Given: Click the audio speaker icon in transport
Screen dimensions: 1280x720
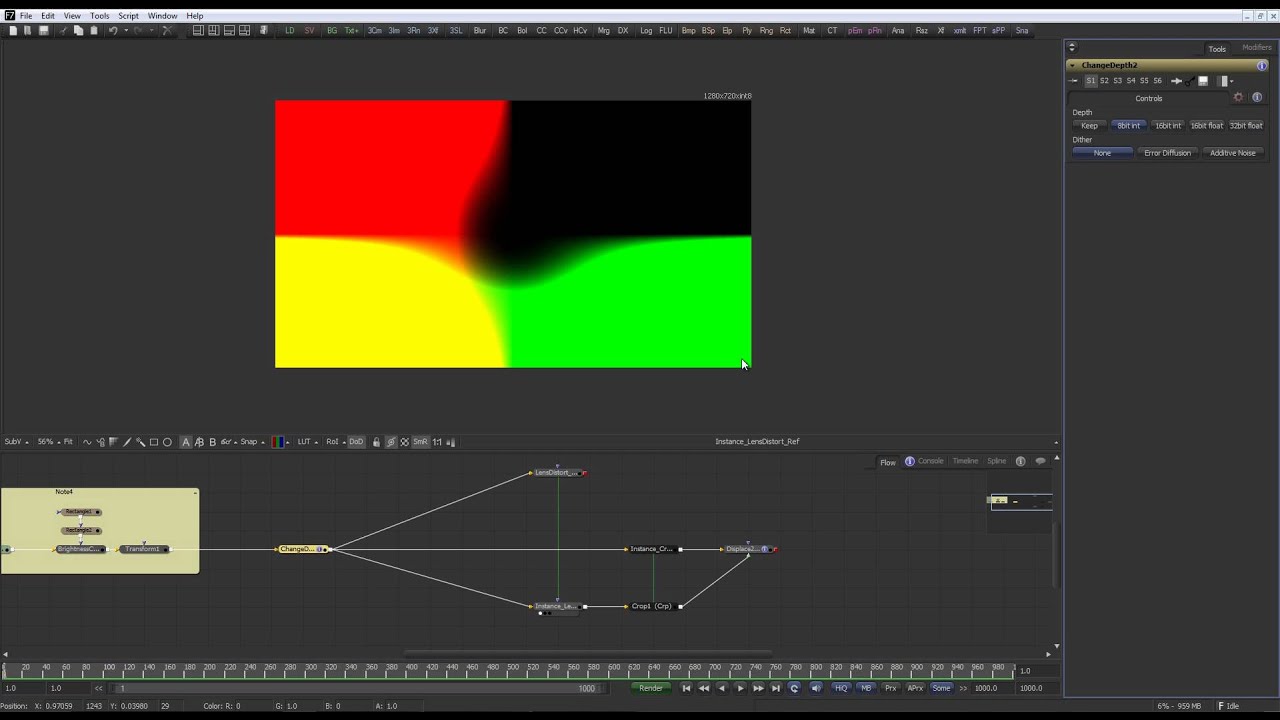Looking at the screenshot, I should click(x=815, y=688).
